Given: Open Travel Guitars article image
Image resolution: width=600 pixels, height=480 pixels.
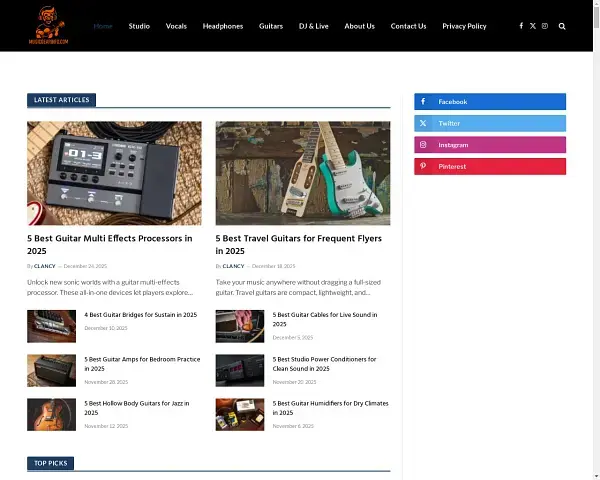Looking at the screenshot, I should (x=303, y=173).
